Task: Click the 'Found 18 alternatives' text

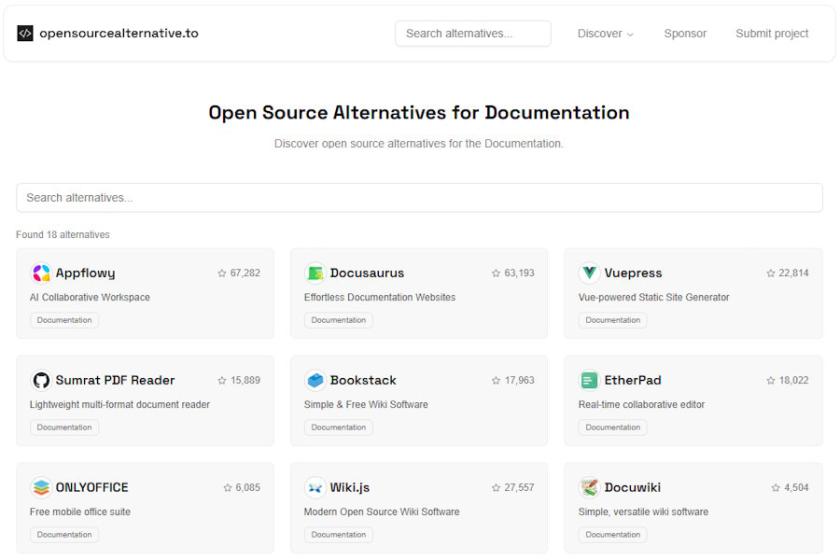Action: 63,234
